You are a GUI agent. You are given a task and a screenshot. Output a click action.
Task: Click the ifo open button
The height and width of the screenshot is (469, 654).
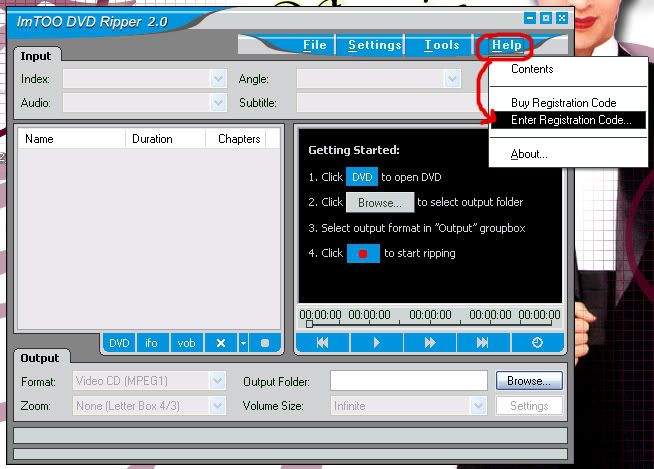click(151, 343)
